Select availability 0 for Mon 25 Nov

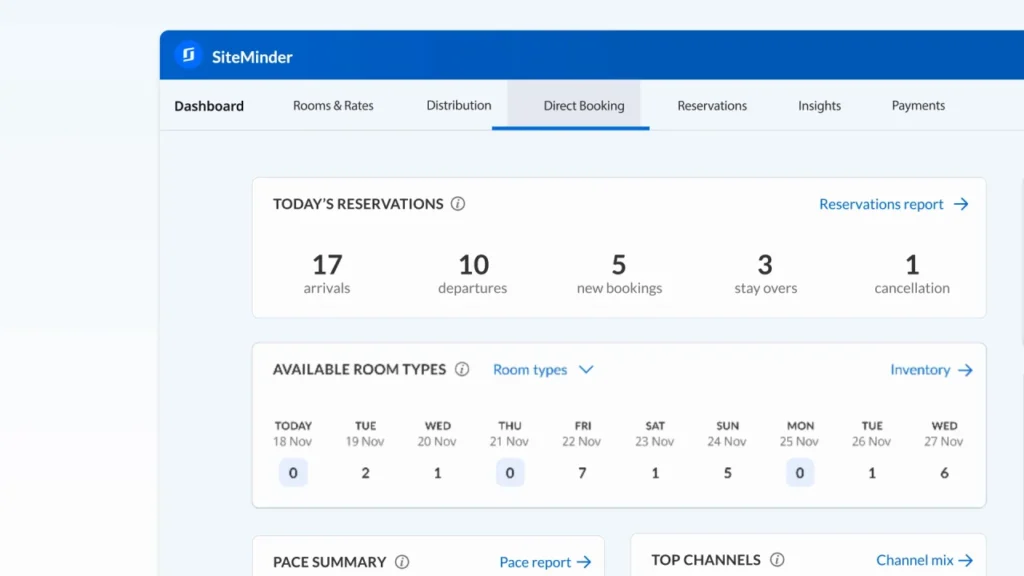(800, 473)
